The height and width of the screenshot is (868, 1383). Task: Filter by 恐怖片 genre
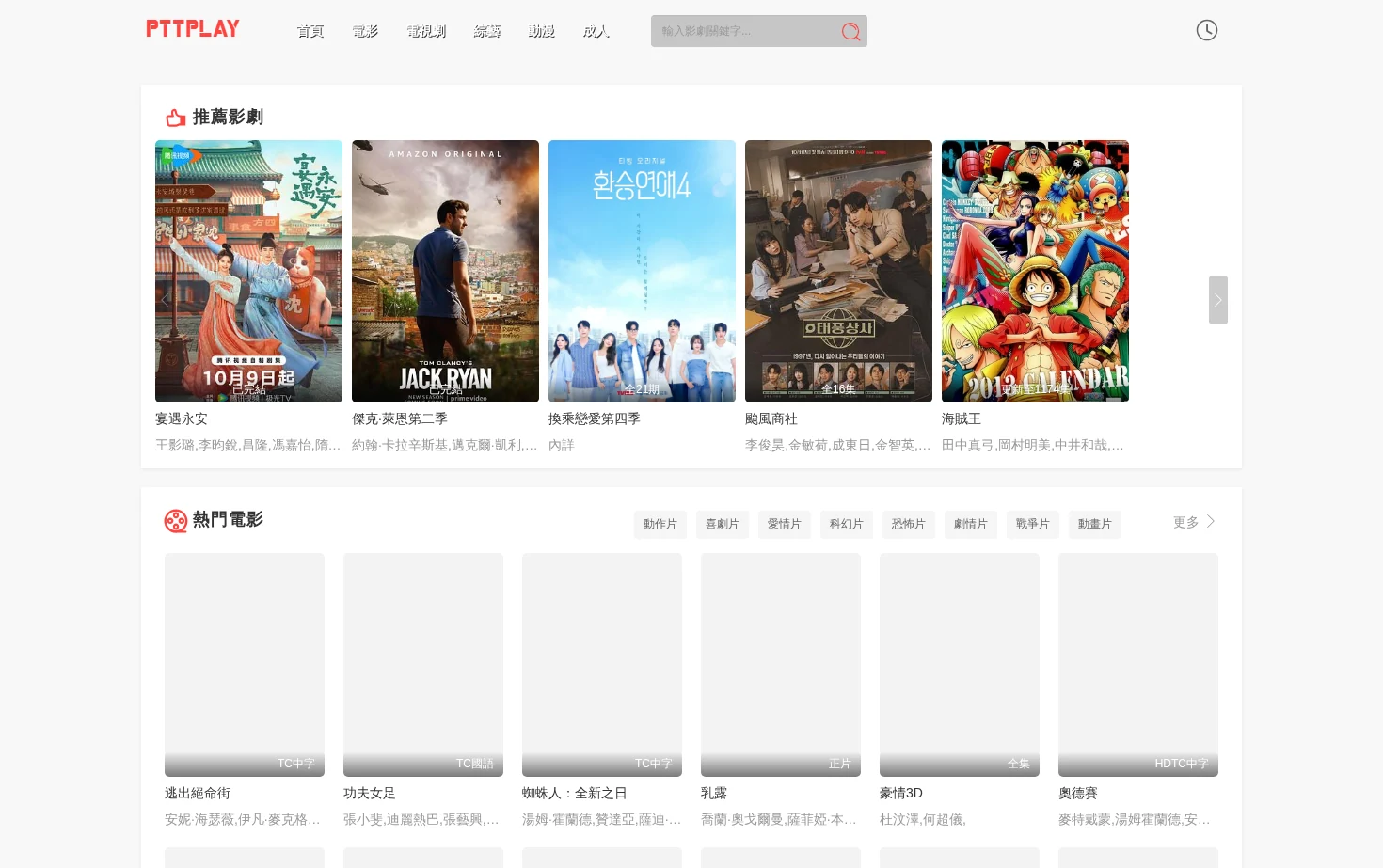coord(909,524)
